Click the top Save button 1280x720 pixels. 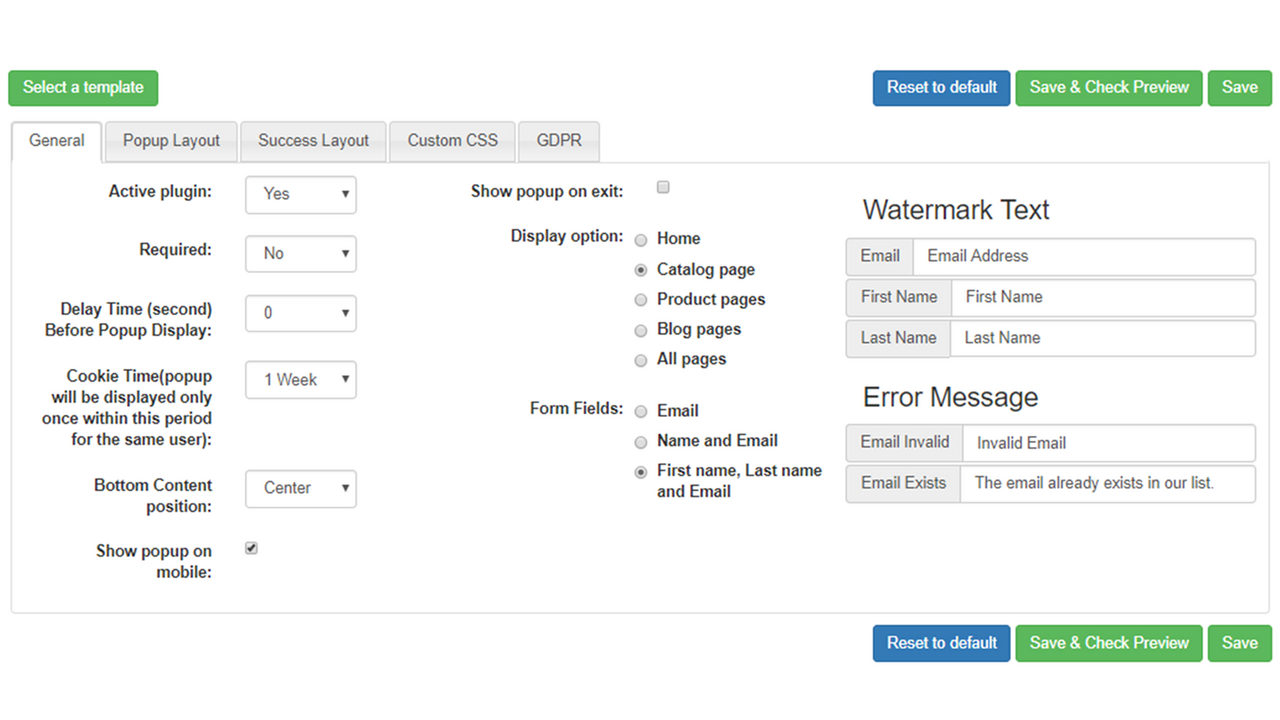[x=1240, y=88]
